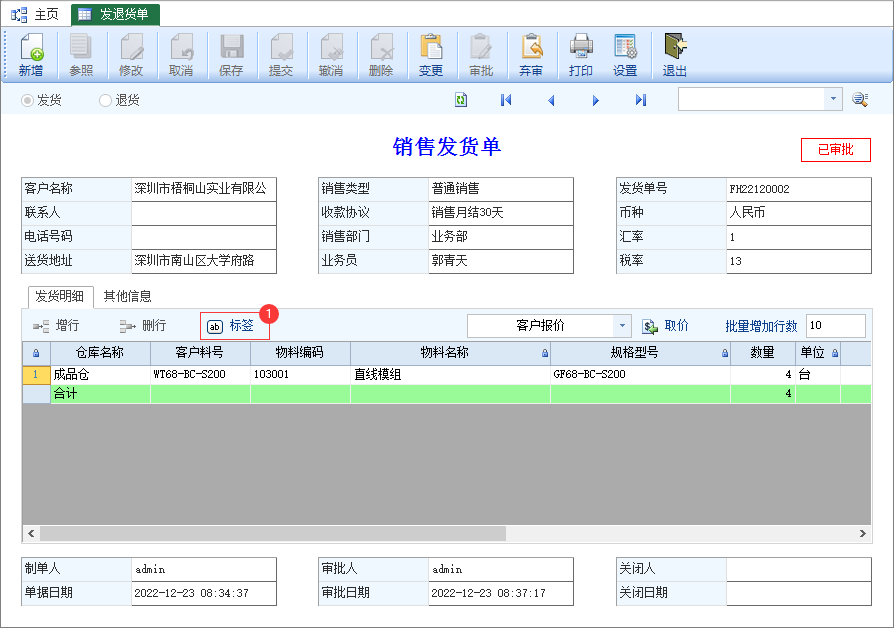Click the green refresh document icon
The width and height of the screenshot is (894, 628).
461,100
